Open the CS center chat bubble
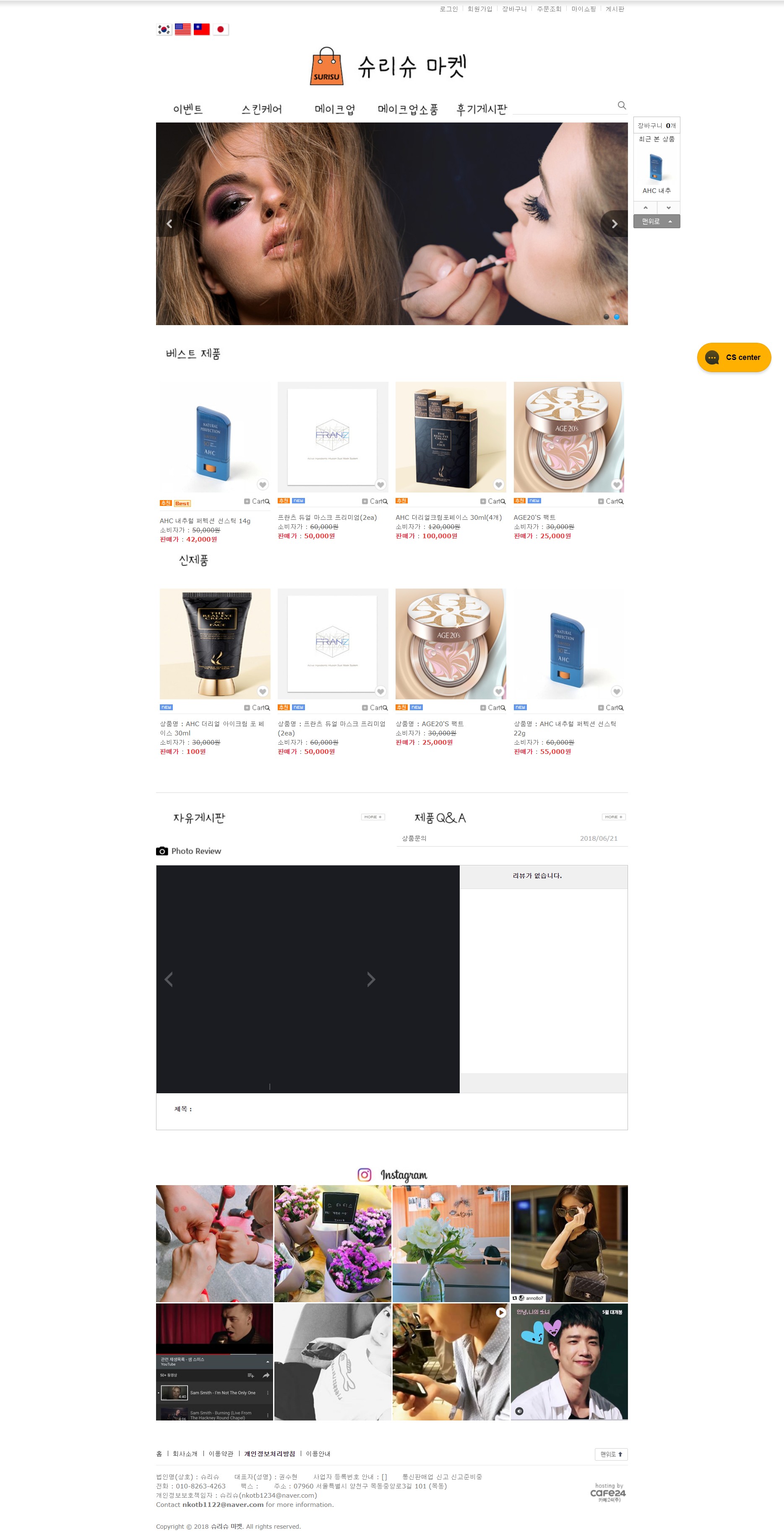Viewport: 784px width, 1535px height. [x=733, y=357]
